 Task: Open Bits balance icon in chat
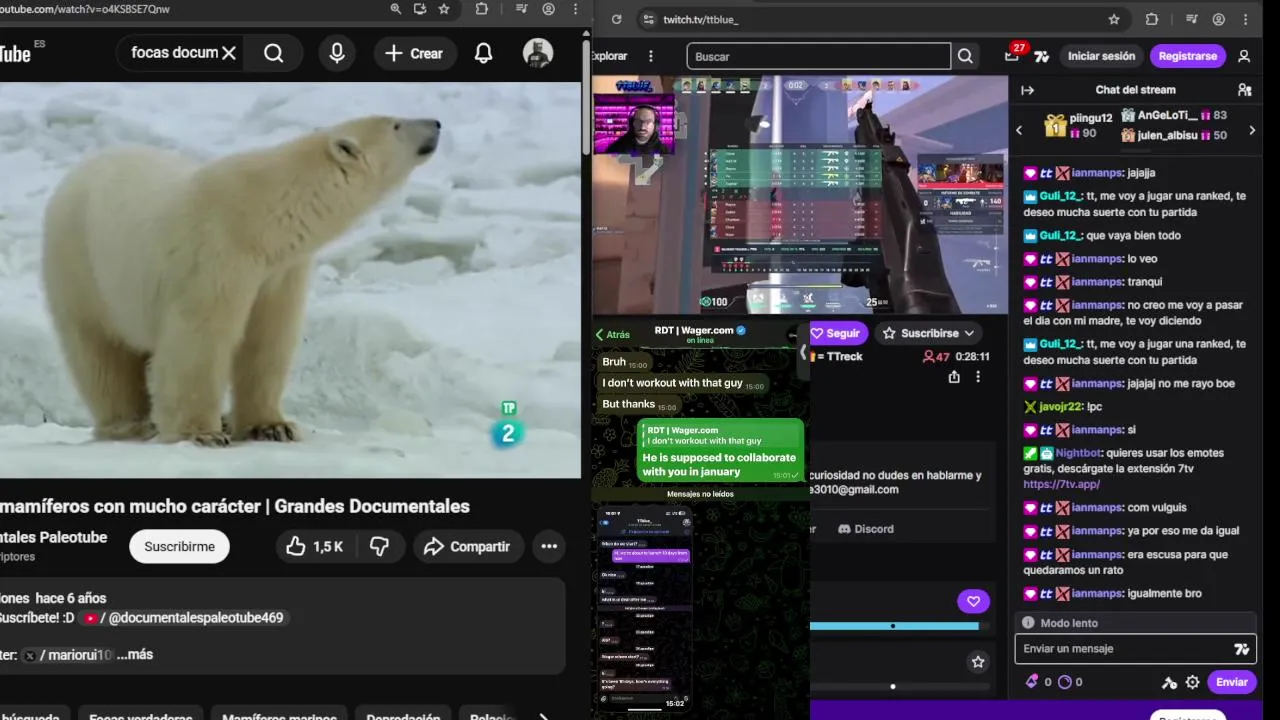point(1032,682)
